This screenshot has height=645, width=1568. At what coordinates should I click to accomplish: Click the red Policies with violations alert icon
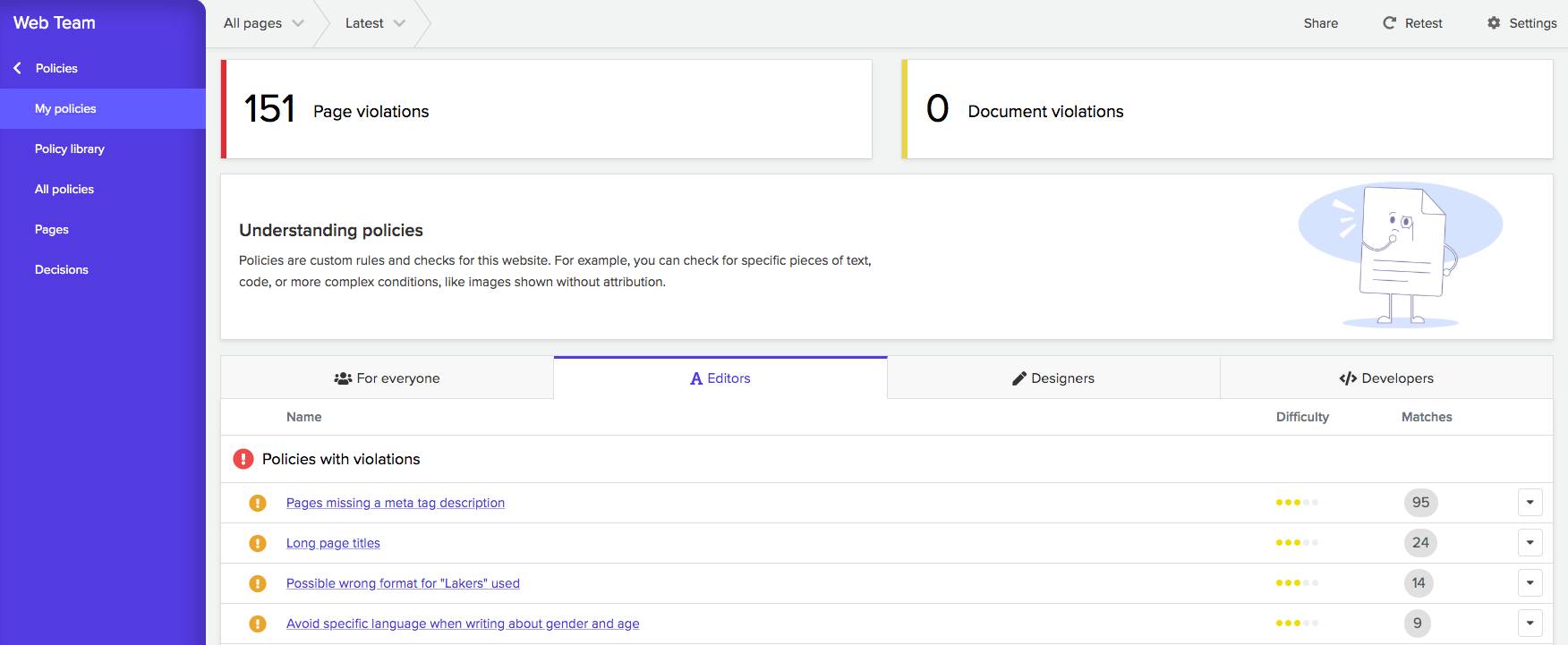243,459
